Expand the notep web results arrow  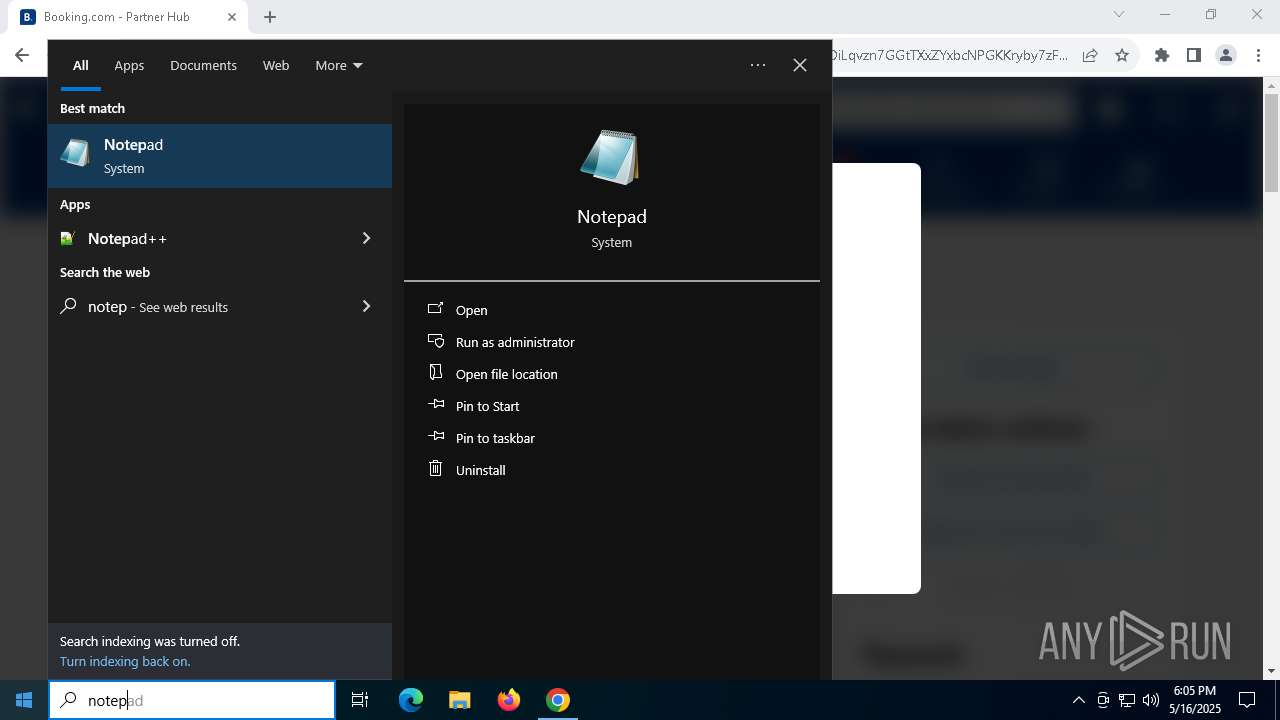coord(366,306)
